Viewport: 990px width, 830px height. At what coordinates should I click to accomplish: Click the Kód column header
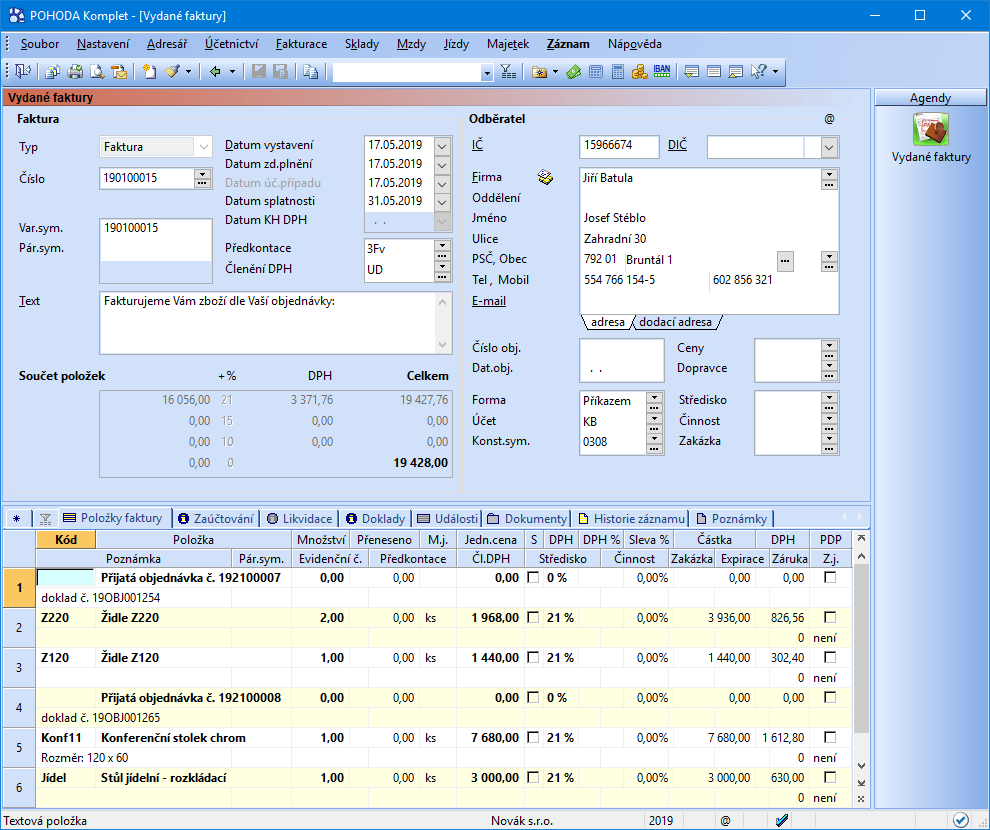tap(66, 540)
